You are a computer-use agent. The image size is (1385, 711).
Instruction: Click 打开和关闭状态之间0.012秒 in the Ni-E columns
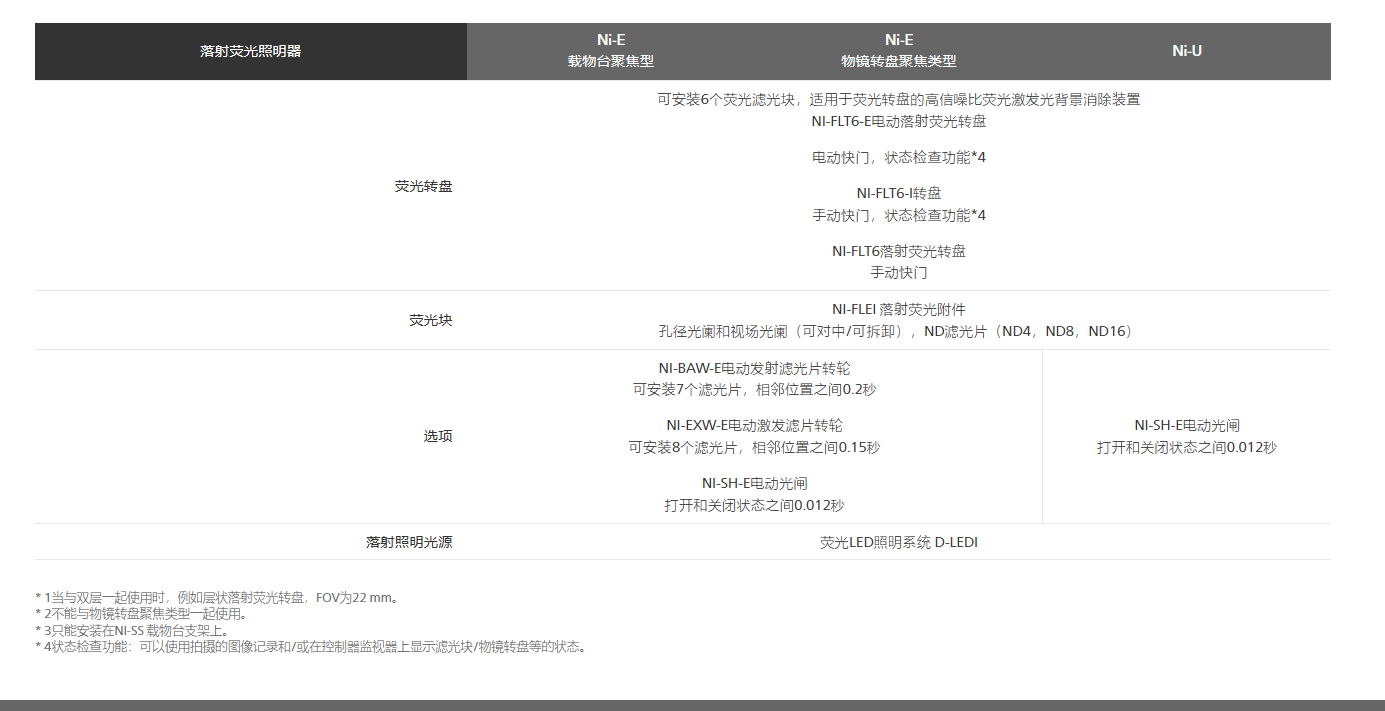tap(755, 505)
